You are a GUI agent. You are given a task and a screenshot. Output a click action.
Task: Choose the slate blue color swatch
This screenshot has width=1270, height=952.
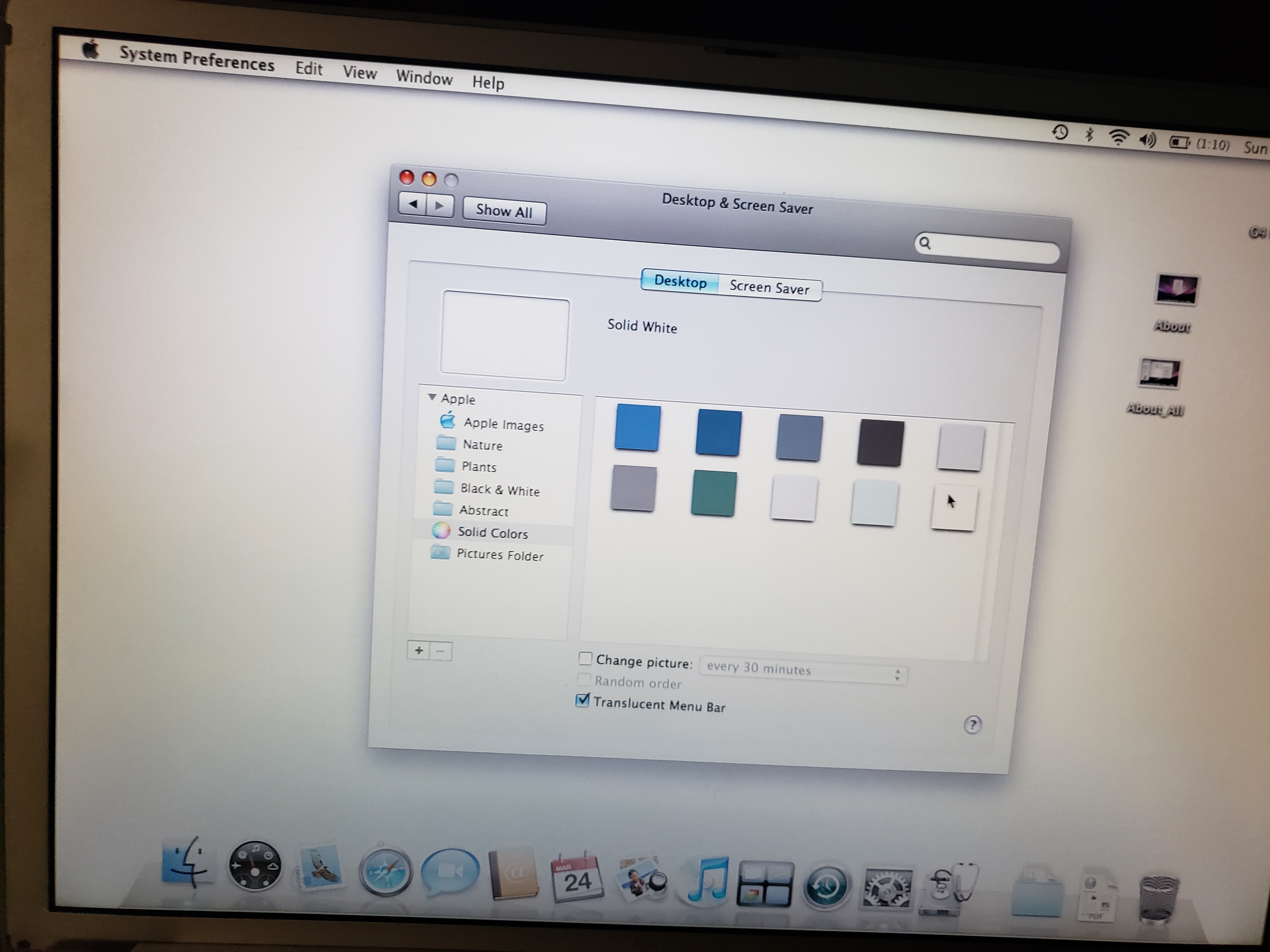(799, 439)
